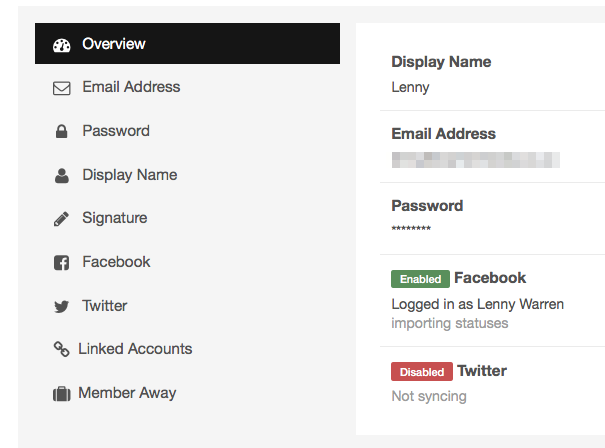The image size is (605, 448).
Task: Go to the Signature settings item
Action: pyautogui.click(x=188, y=218)
